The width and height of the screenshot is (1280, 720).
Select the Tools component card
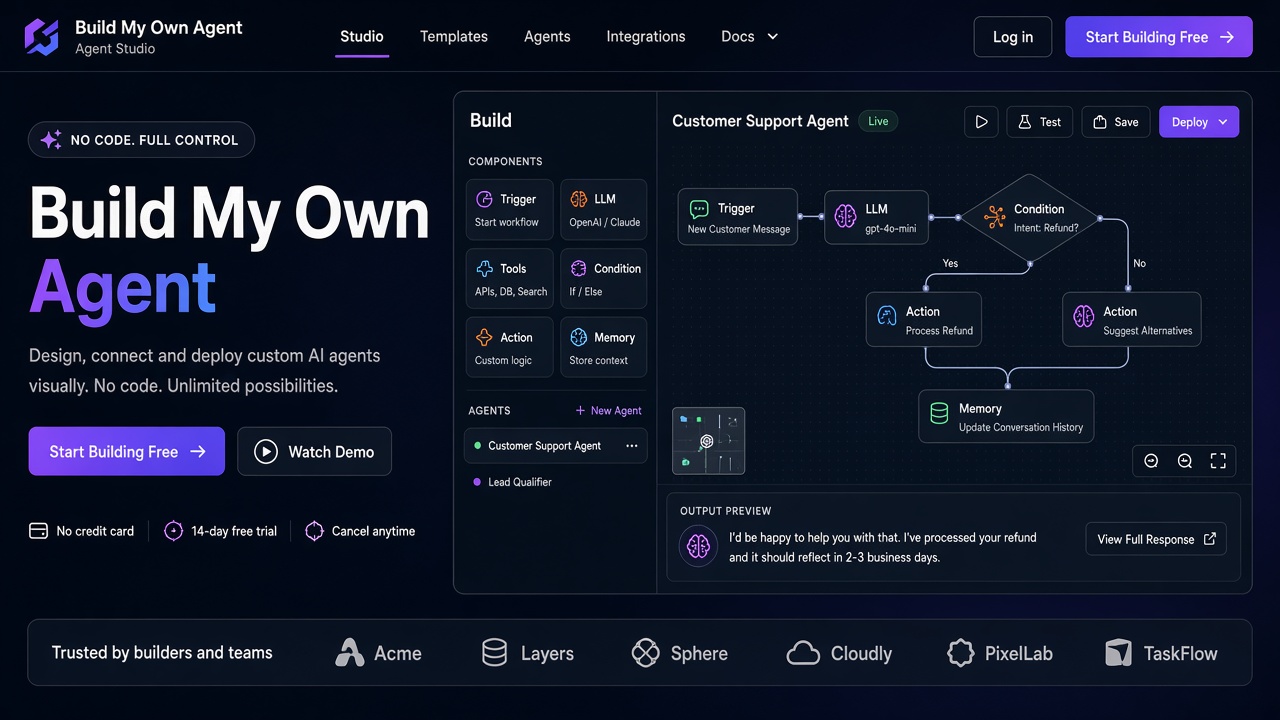point(509,279)
